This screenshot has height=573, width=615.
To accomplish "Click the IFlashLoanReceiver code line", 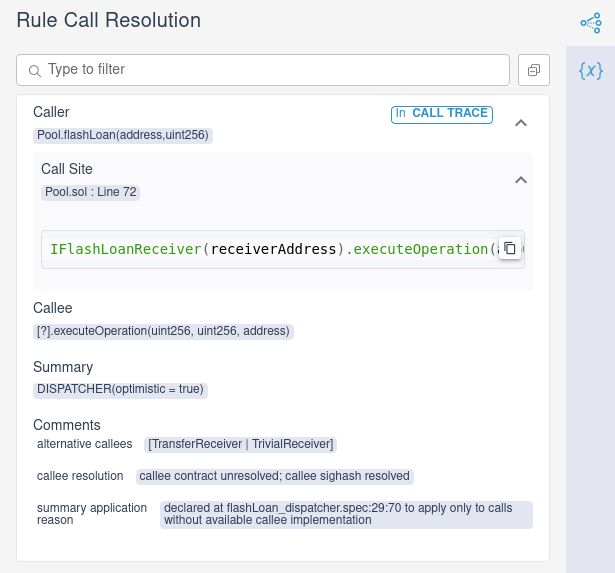I will (270, 249).
